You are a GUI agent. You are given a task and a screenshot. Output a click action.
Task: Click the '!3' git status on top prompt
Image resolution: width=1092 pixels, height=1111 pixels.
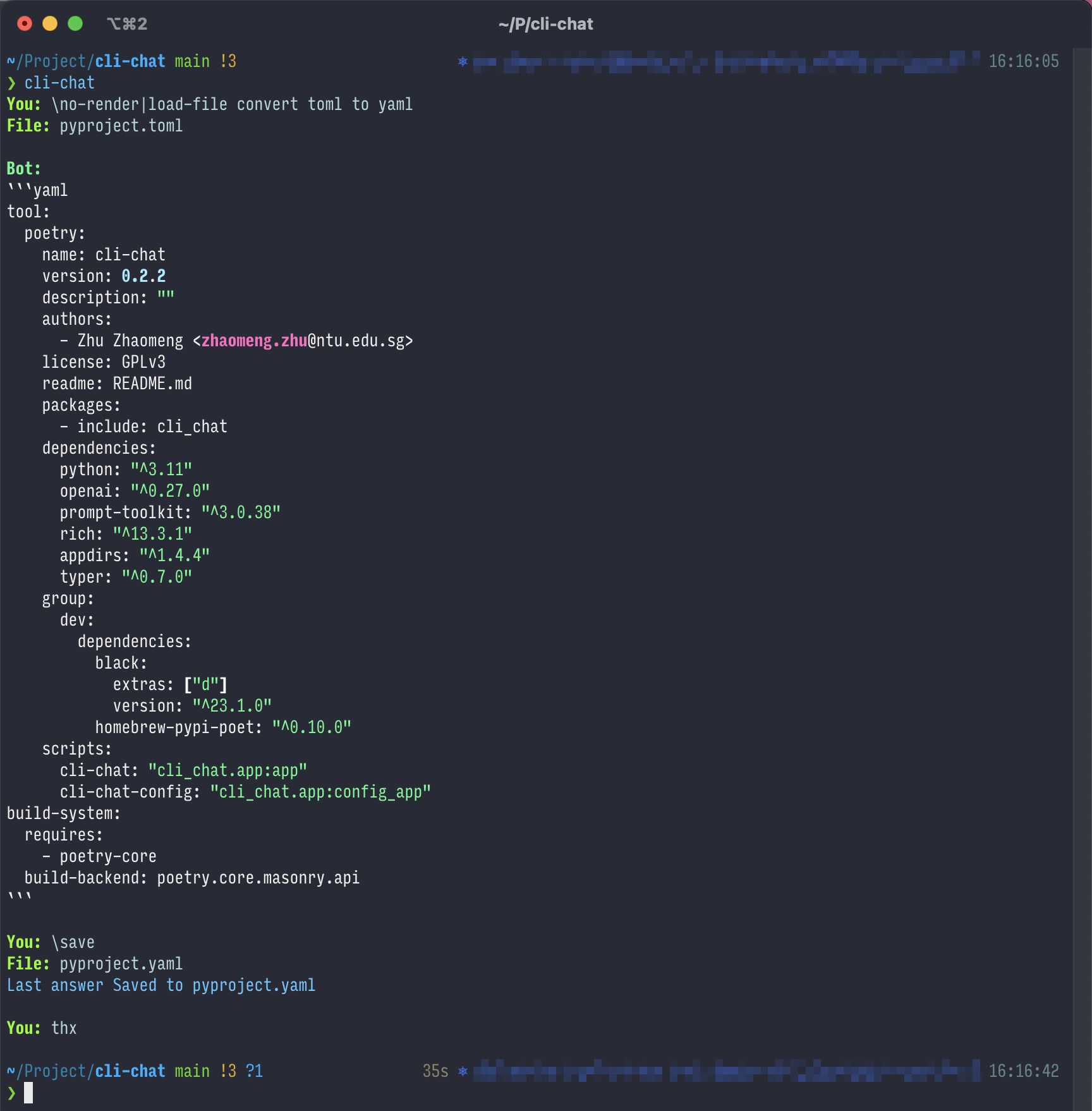coord(227,61)
